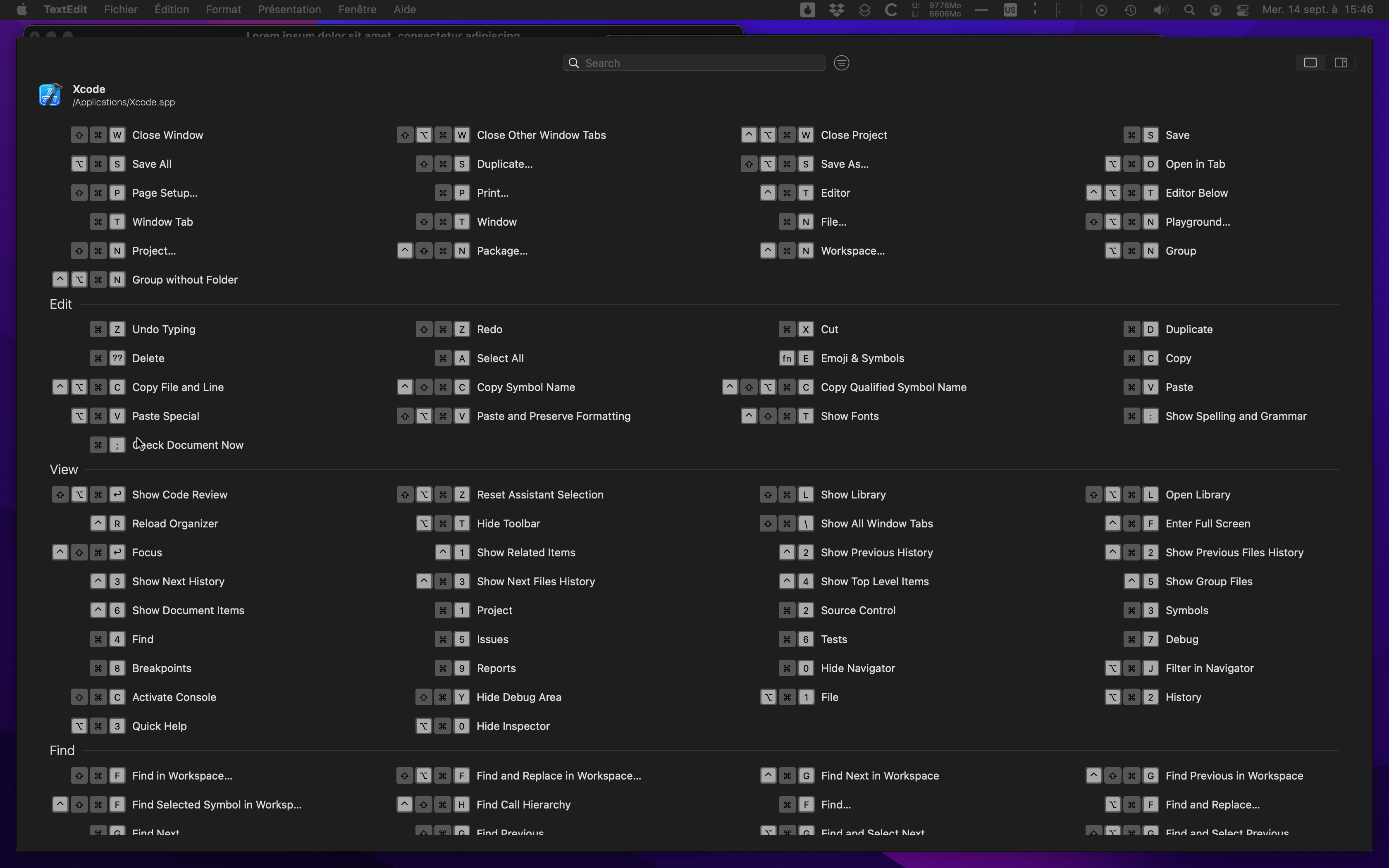
Task: Open the Édition menu
Action: click(x=172, y=10)
